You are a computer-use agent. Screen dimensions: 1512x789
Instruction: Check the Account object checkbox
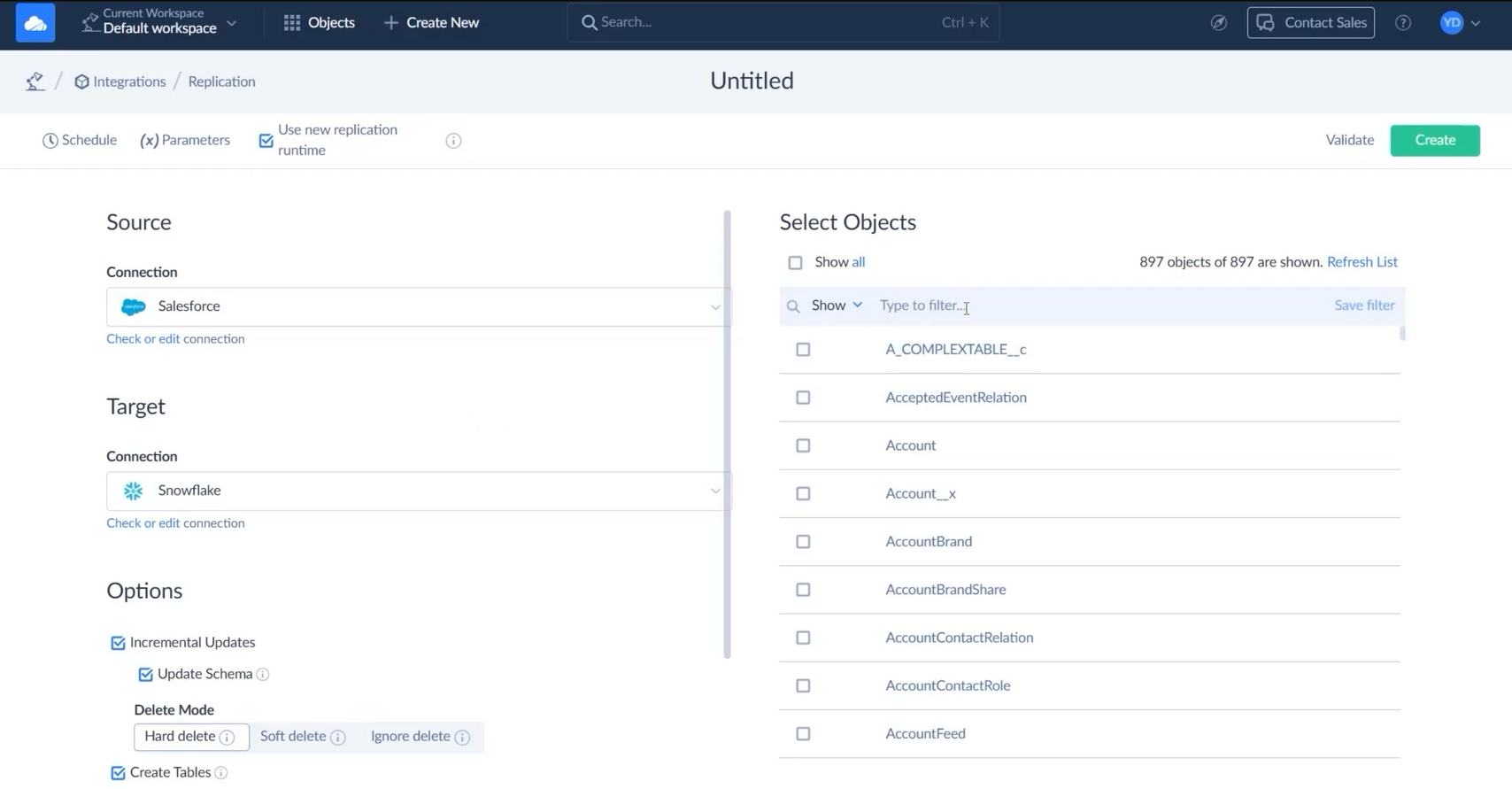click(x=803, y=445)
